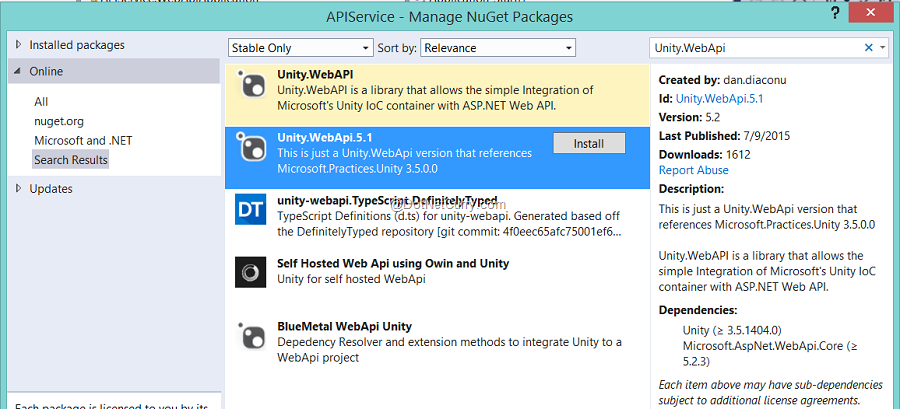Select BlueMetal WebApi Unity package title

[x=344, y=326]
